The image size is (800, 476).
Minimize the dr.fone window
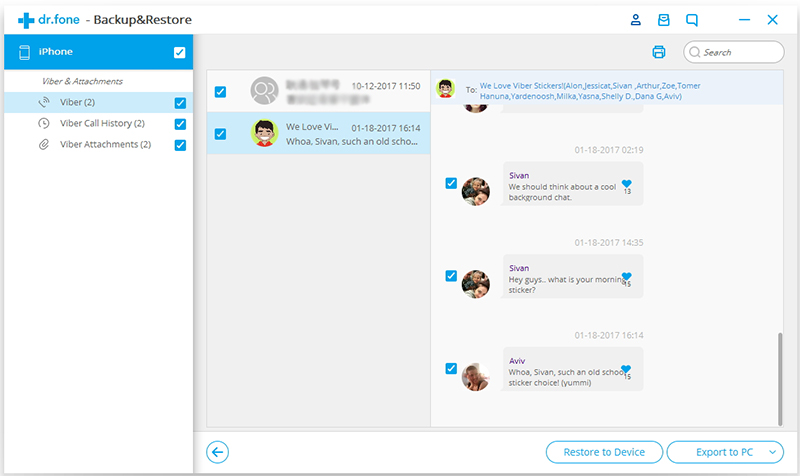744,20
